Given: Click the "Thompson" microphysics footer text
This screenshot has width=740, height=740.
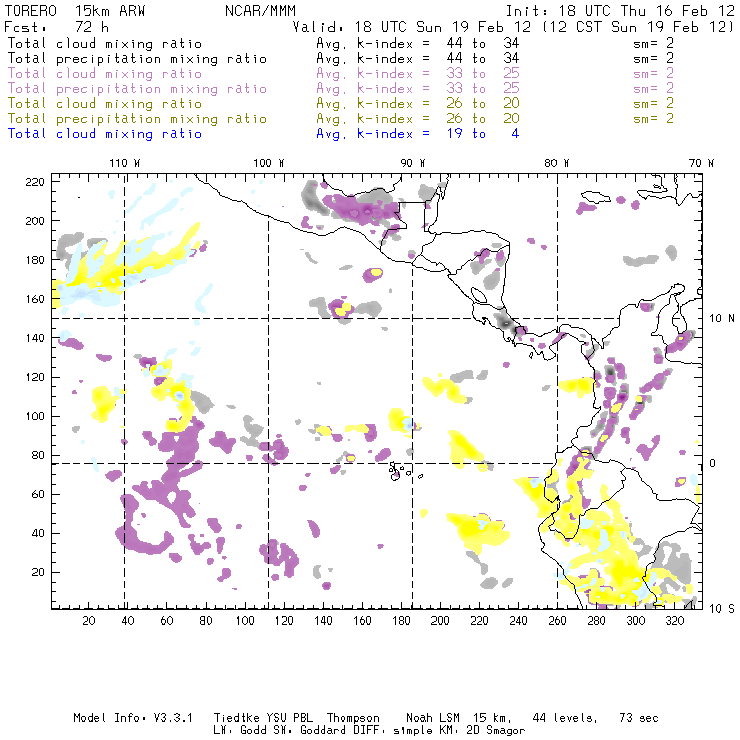Looking at the screenshot, I should 353,718.
